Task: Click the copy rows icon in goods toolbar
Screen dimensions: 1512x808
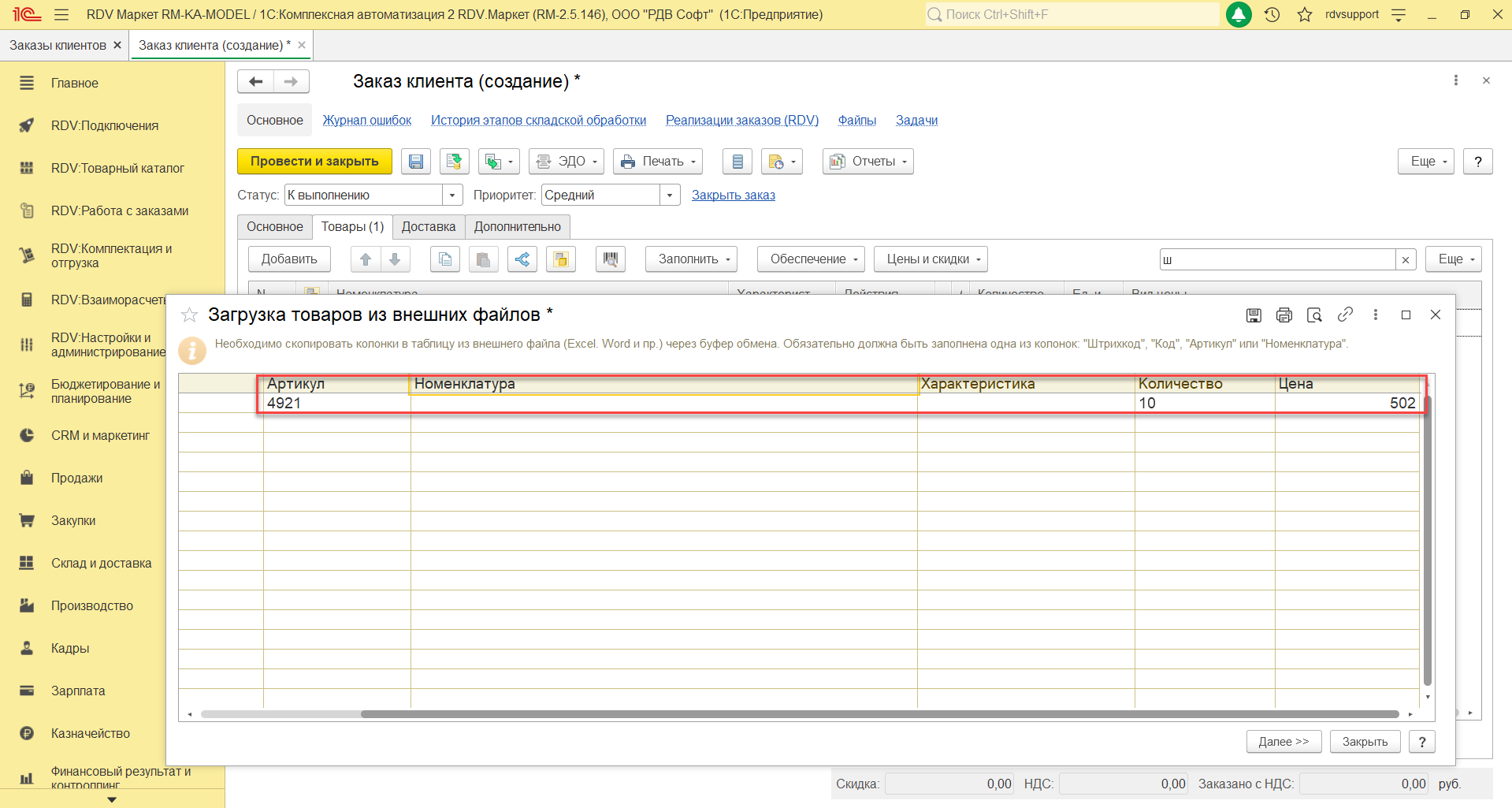Action: coord(445,259)
